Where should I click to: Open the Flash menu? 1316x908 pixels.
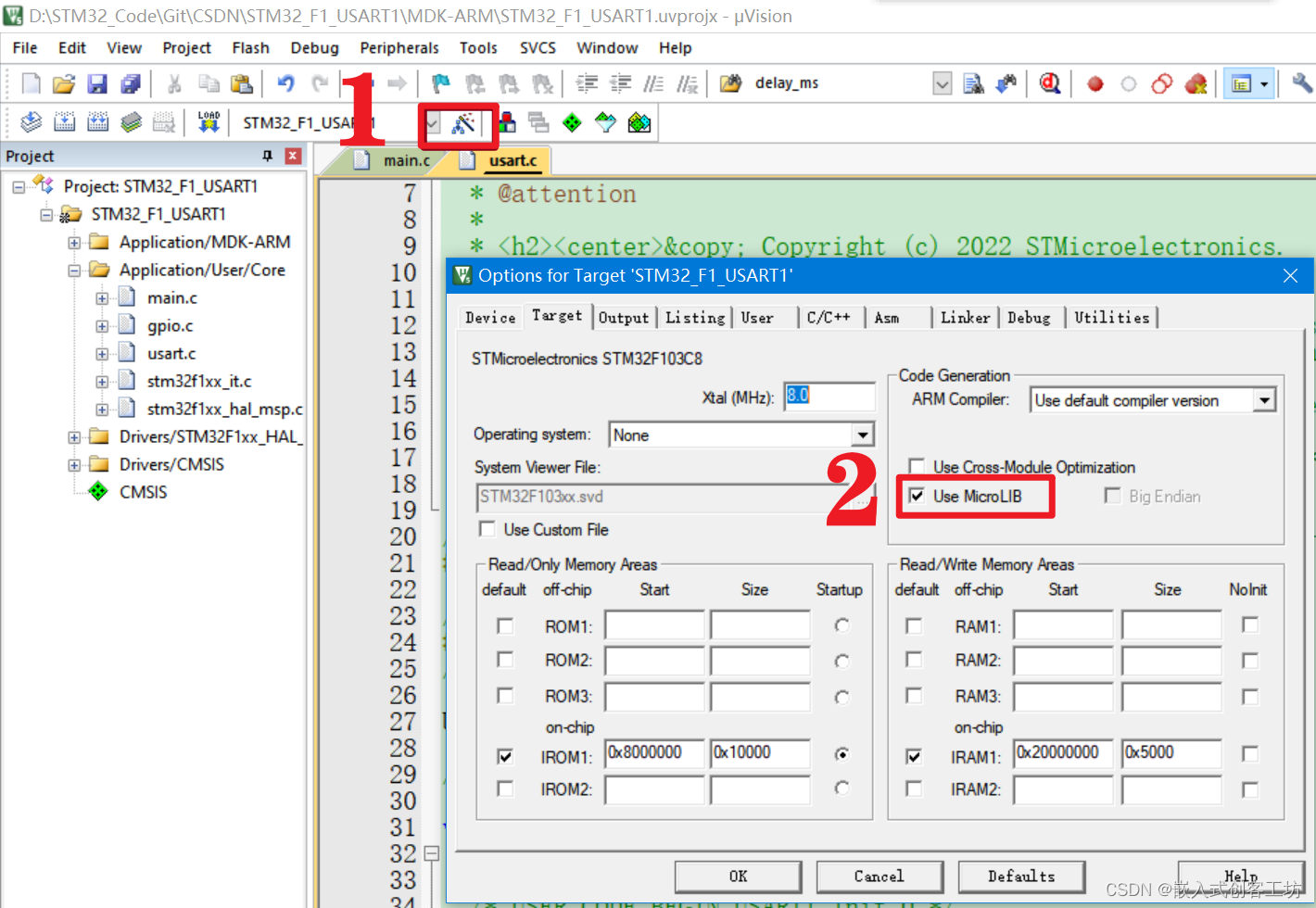tap(250, 48)
